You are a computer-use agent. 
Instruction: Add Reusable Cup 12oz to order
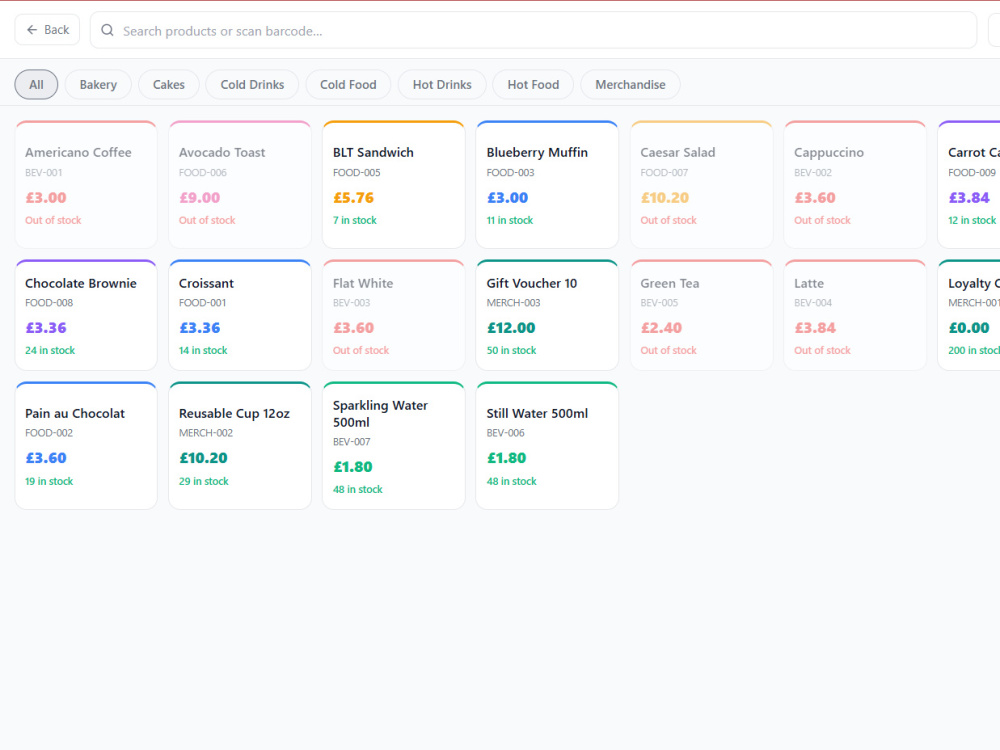pyautogui.click(x=240, y=445)
